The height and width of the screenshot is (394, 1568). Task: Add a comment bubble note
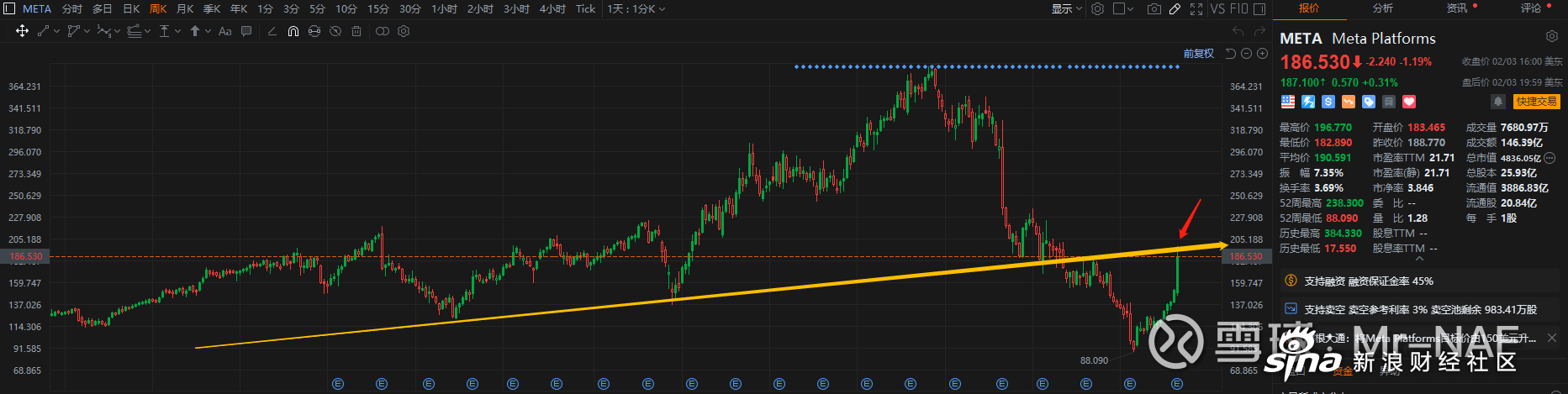point(246,31)
